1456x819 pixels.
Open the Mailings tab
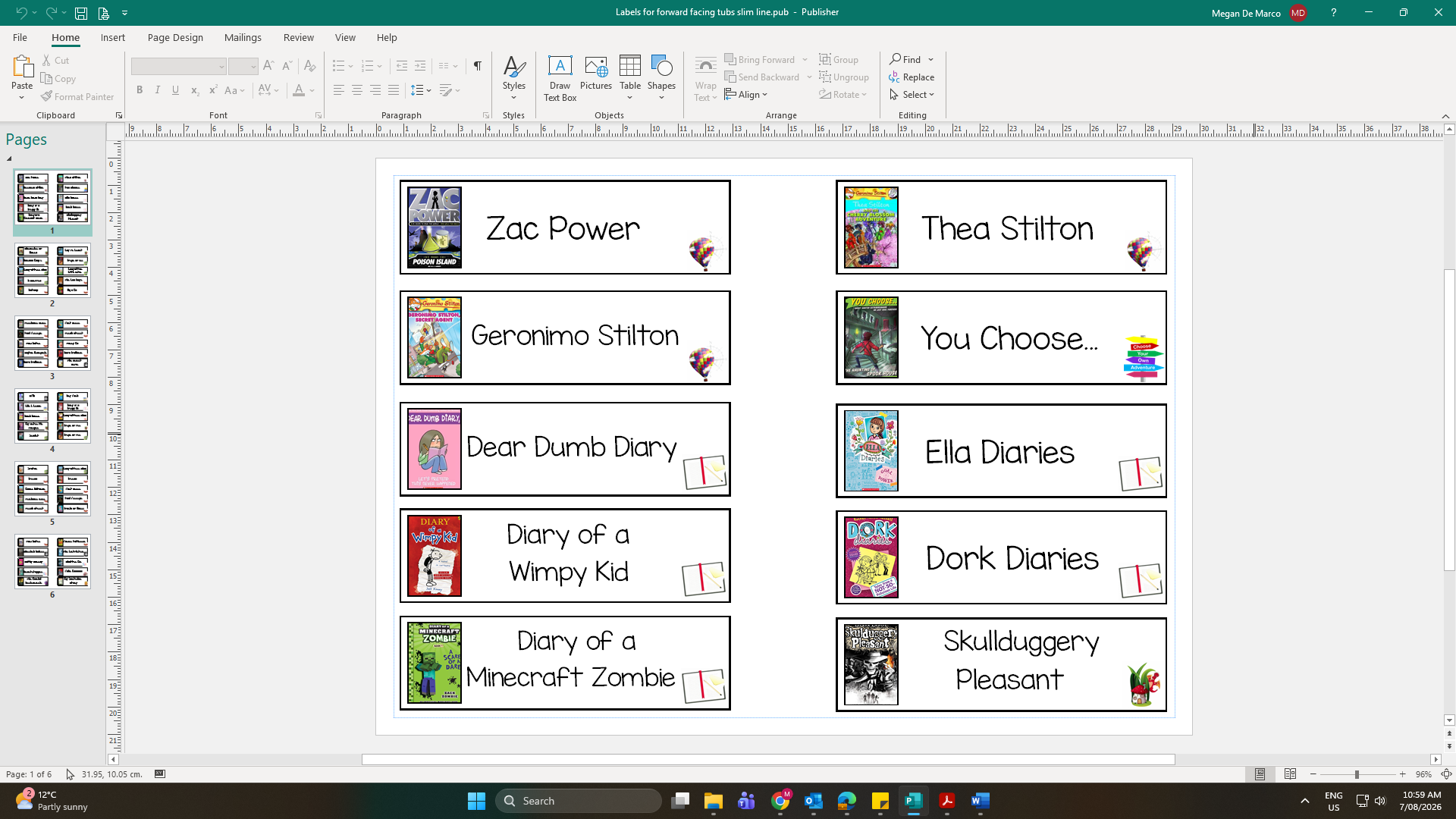(243, 37)
